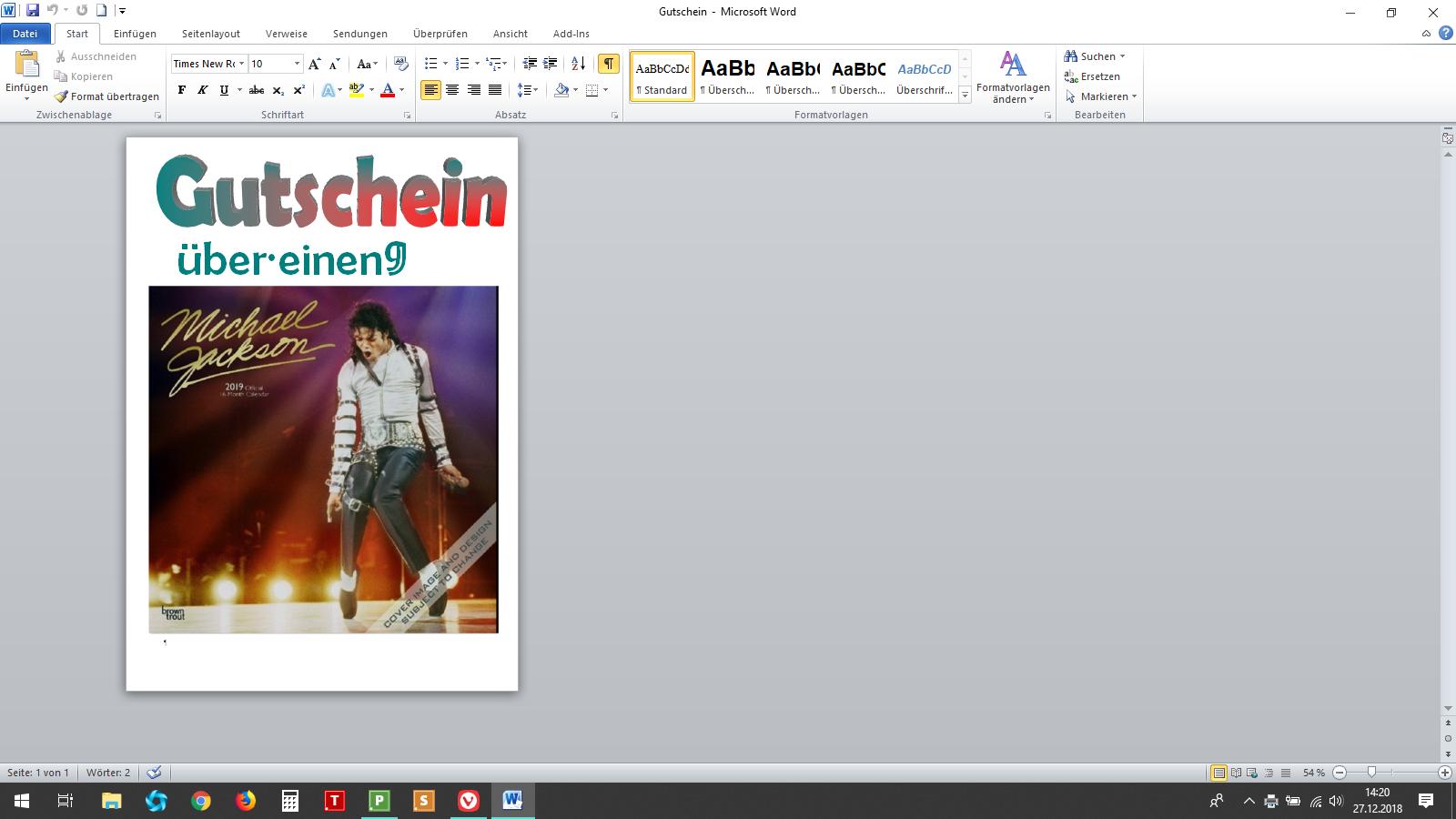Click Word help question mark icon
1456x819 pixels.
pos(1446,33)
